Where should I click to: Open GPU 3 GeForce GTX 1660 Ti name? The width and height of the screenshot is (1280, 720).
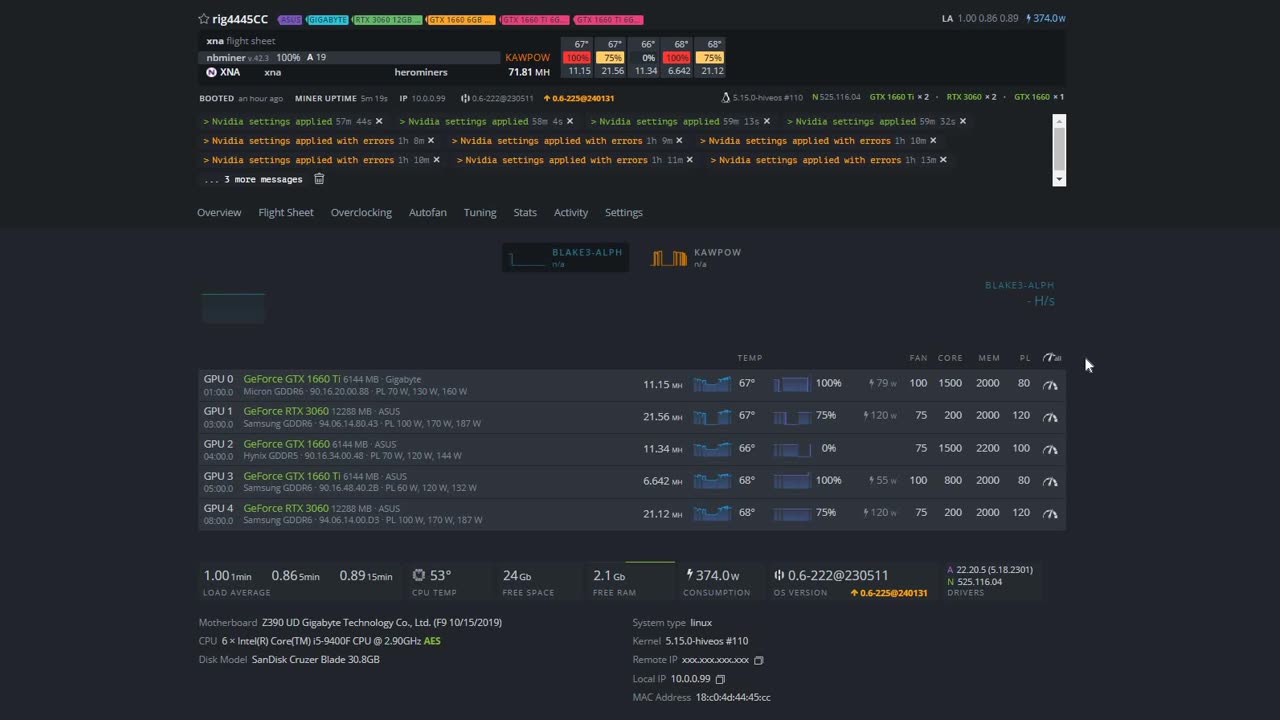click(292, 476)
